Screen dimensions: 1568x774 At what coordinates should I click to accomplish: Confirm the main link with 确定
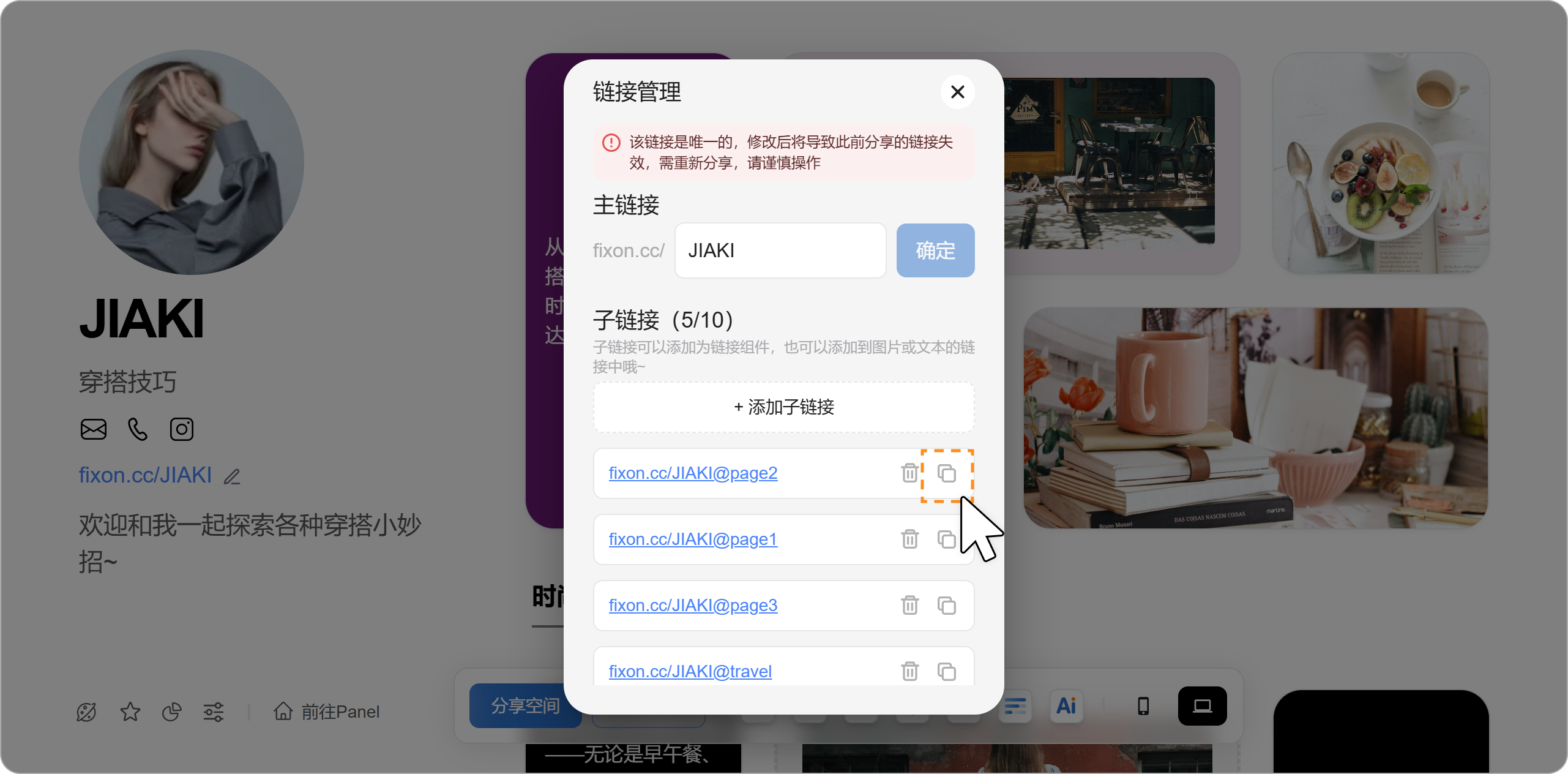[935, 250]
